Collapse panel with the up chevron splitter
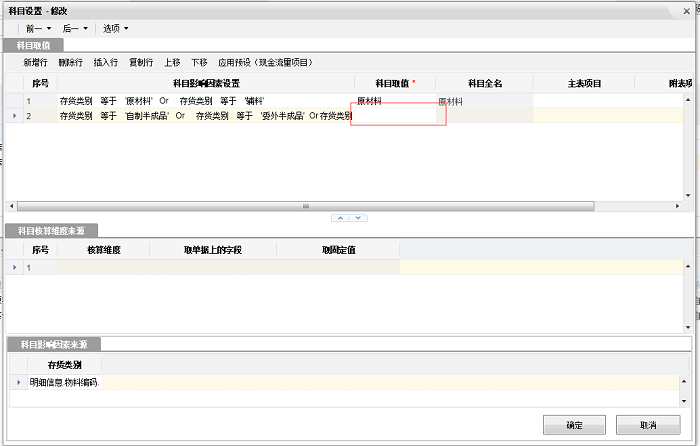 [x=340, y=217]
